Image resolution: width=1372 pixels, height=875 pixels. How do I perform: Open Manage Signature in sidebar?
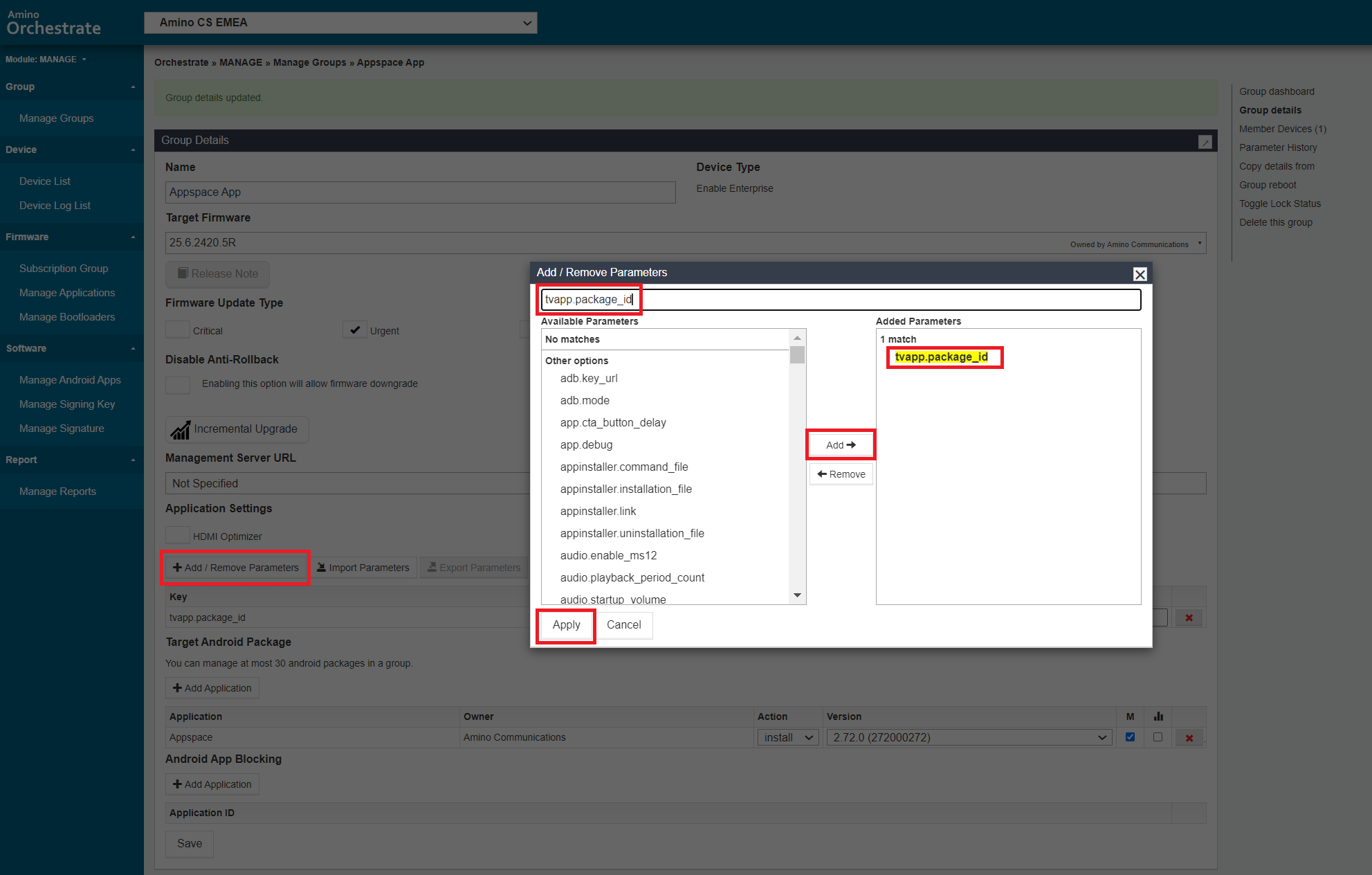point(62,429)
